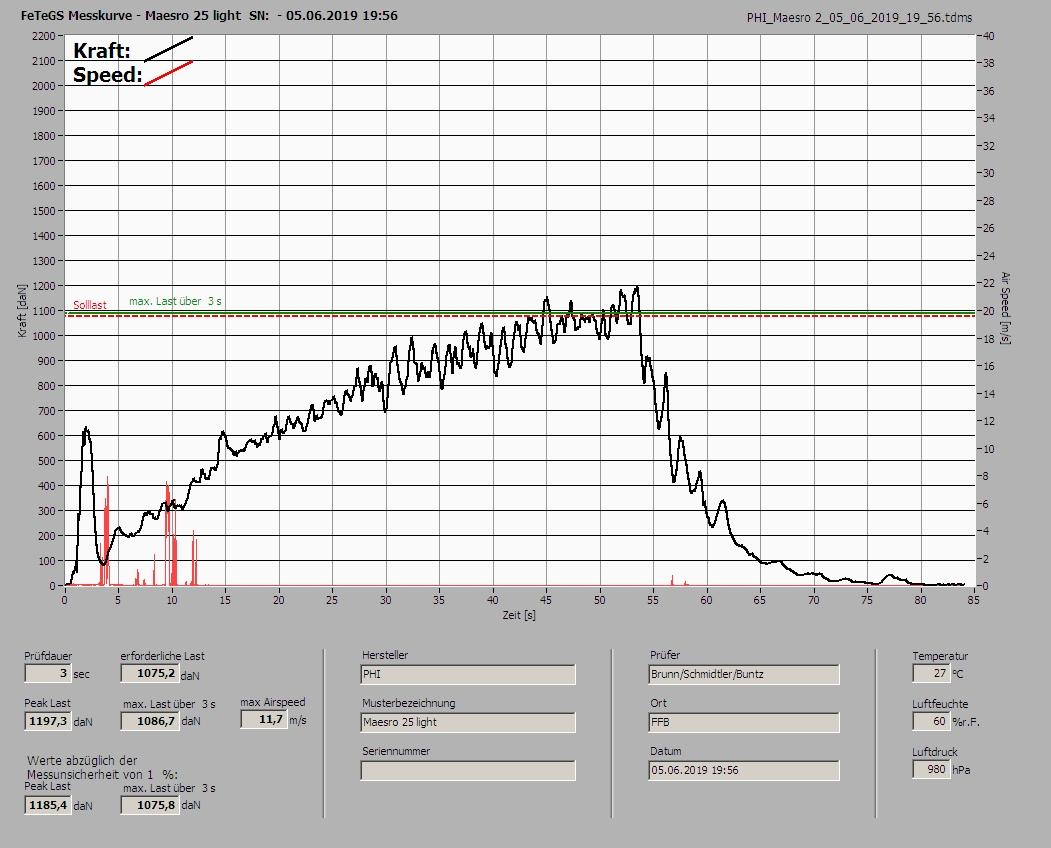Click Musterbezeichnung field Maesro 25 light

point(468,723)
